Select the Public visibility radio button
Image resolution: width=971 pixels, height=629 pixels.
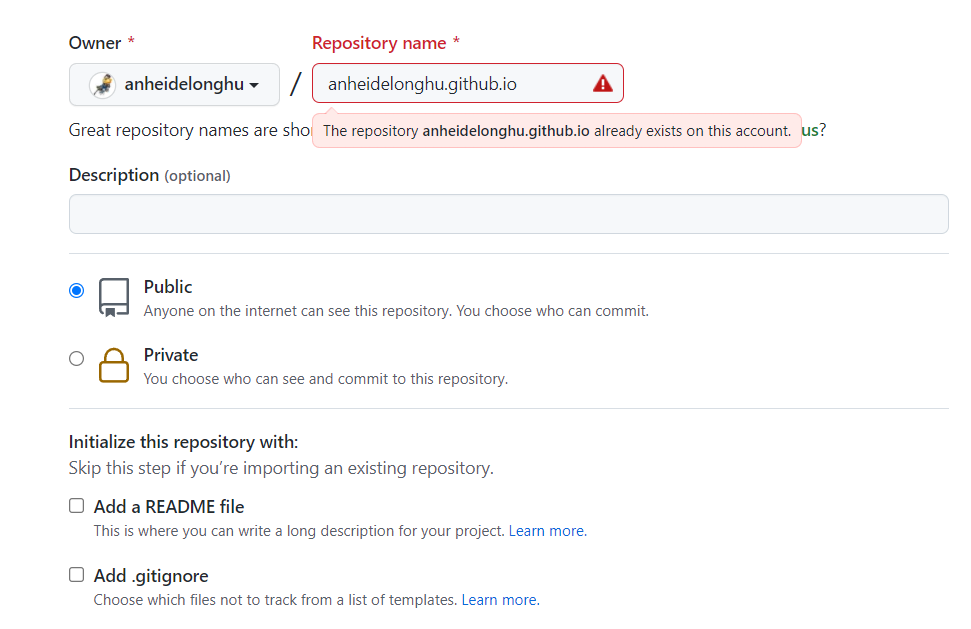77,290
